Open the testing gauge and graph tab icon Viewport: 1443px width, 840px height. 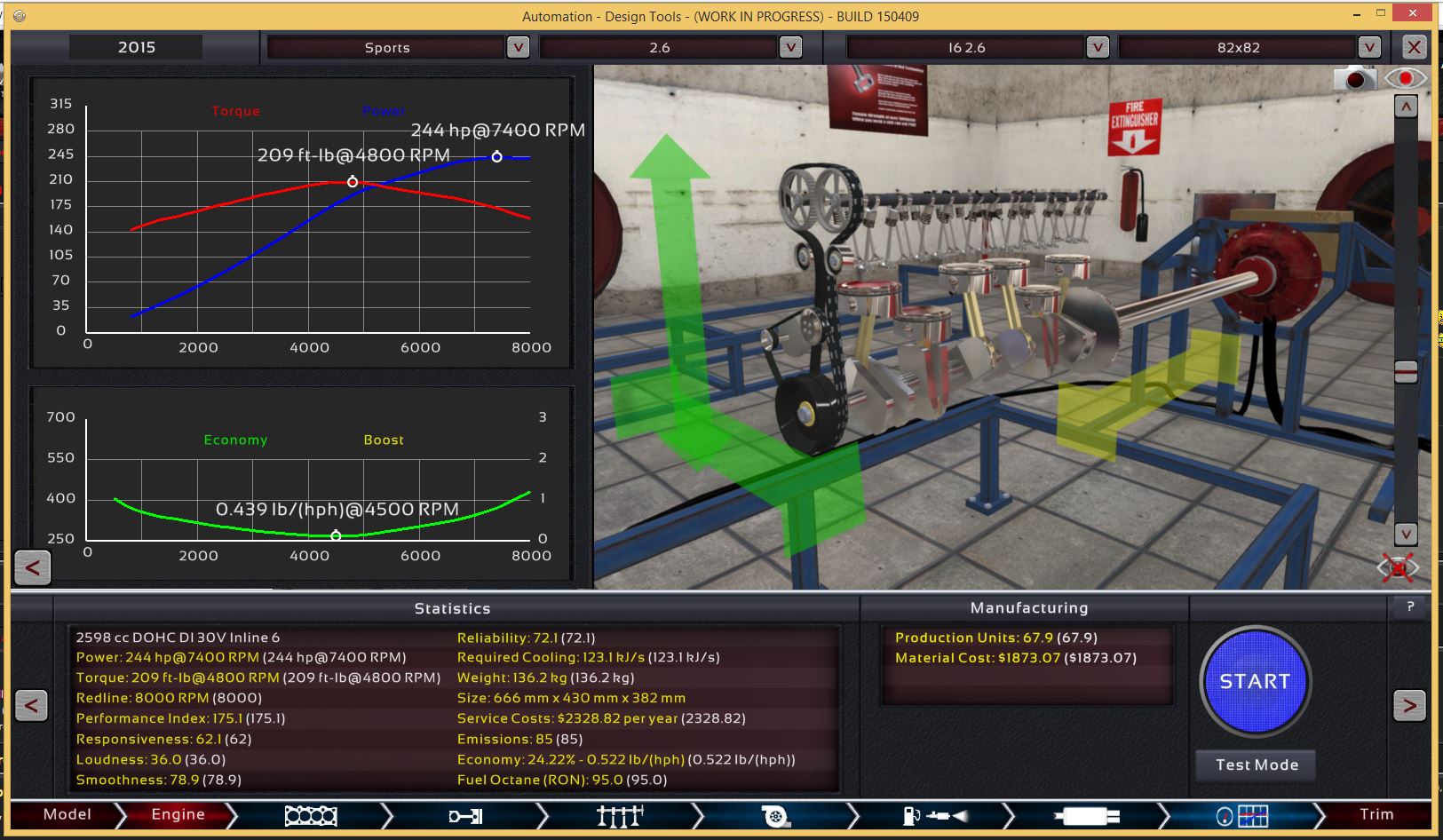(x=1241, y=815)
